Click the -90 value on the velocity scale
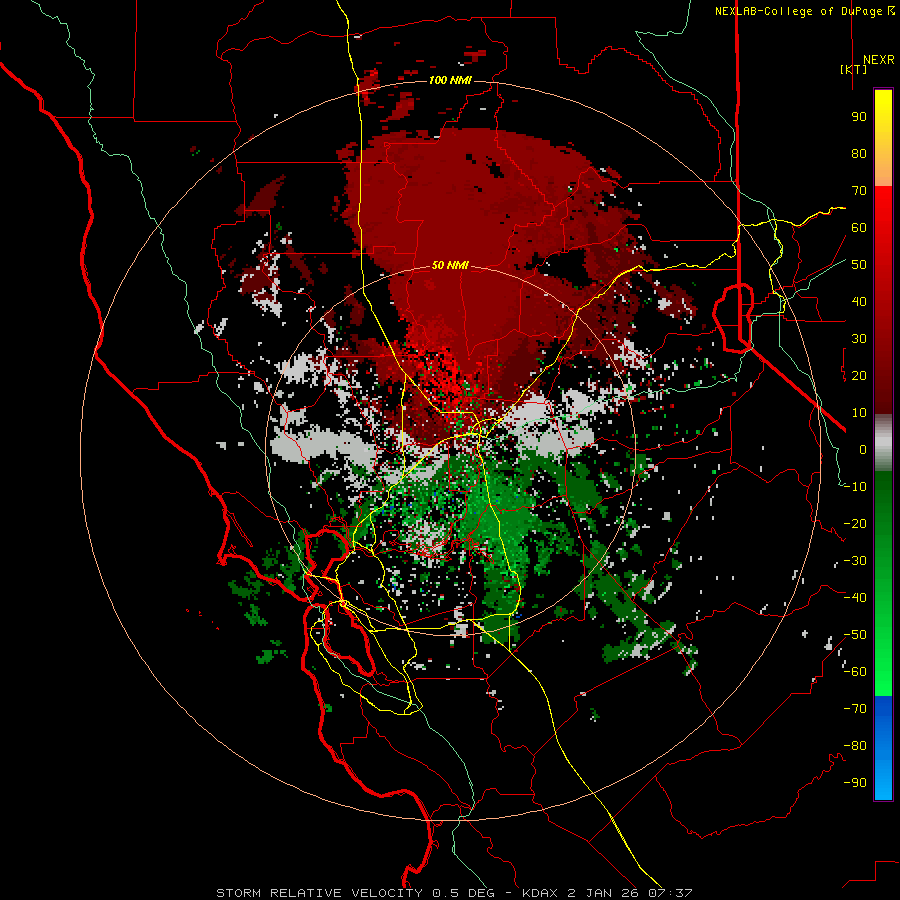 point(855,783)
